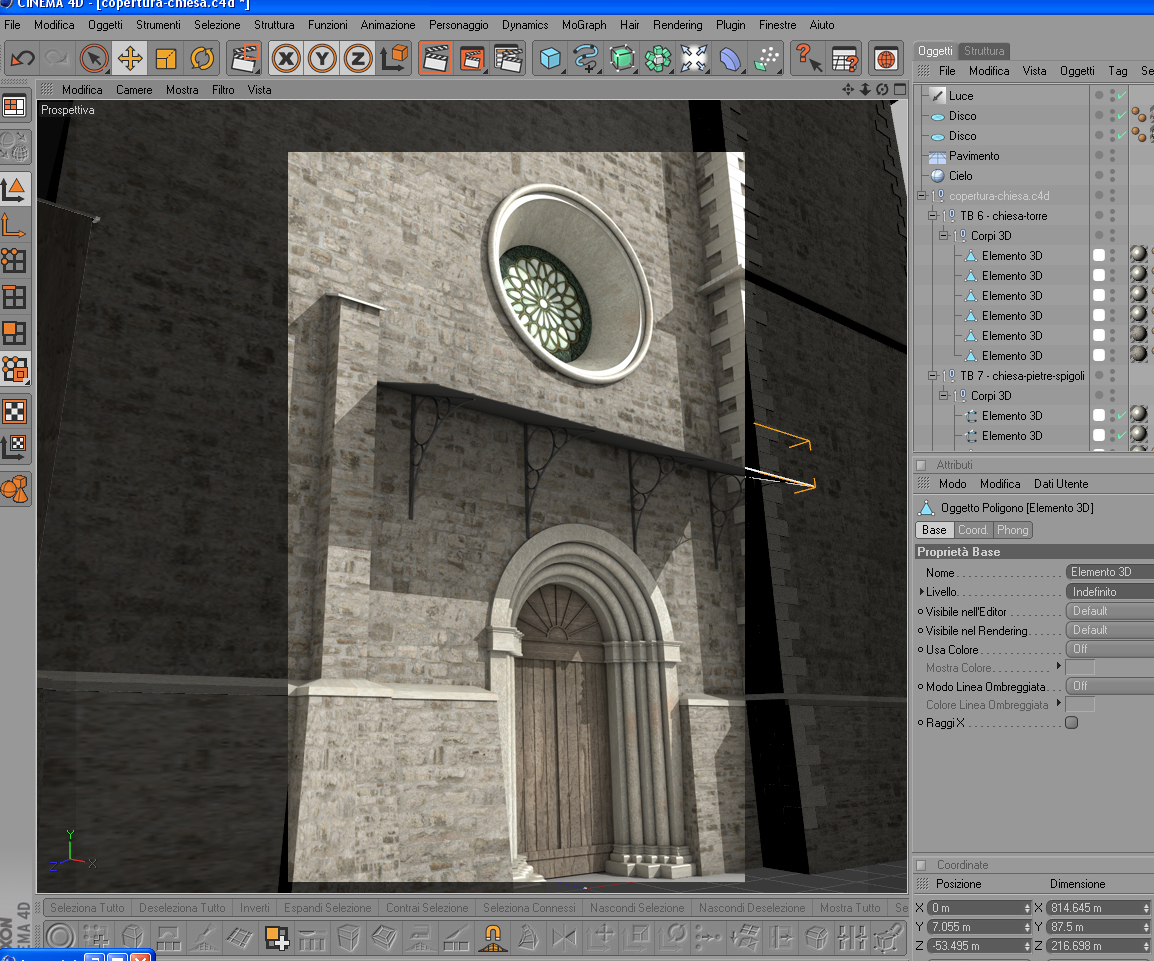Switch to the Struttura tab
Image resolution: width=1154 pixels, height=961 pixels.
984,51
